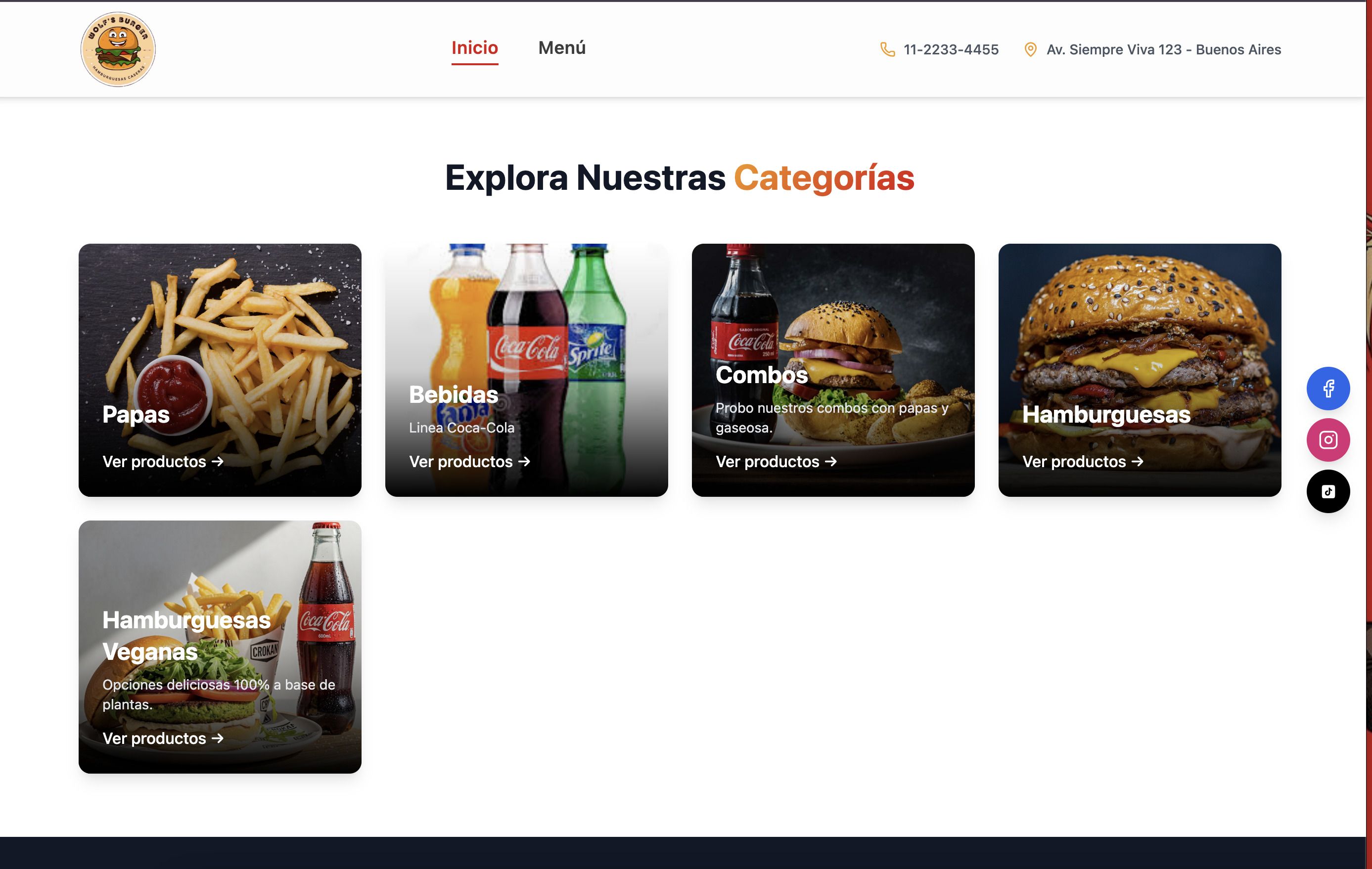Click the location pin icon

[1030, 49]
